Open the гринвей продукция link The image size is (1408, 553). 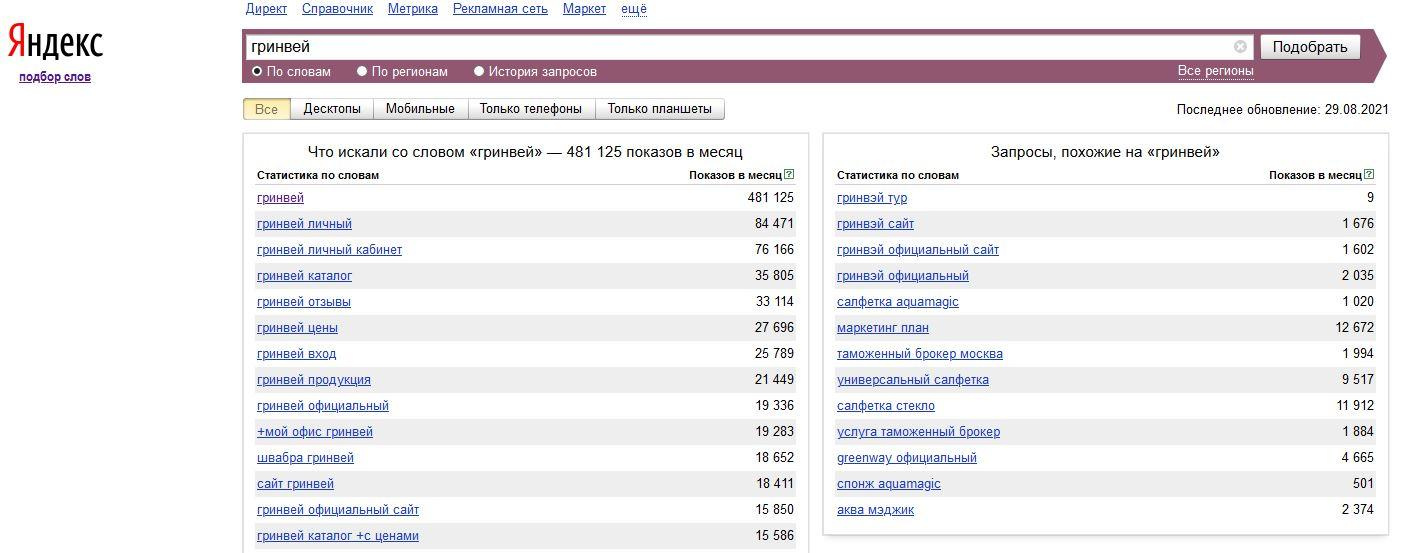pyautogui.click(x=314, y=380)
